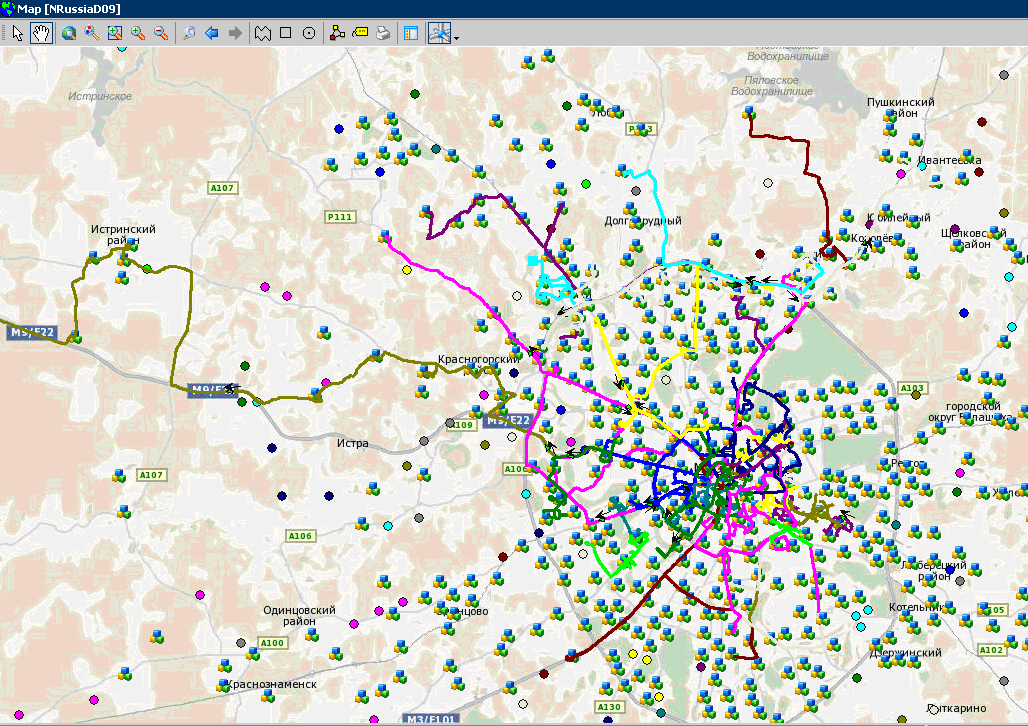Click the A107 road sign near Istrinskoye
Viewport: 1028px width, 726px height.
click(x=221, y=188)
